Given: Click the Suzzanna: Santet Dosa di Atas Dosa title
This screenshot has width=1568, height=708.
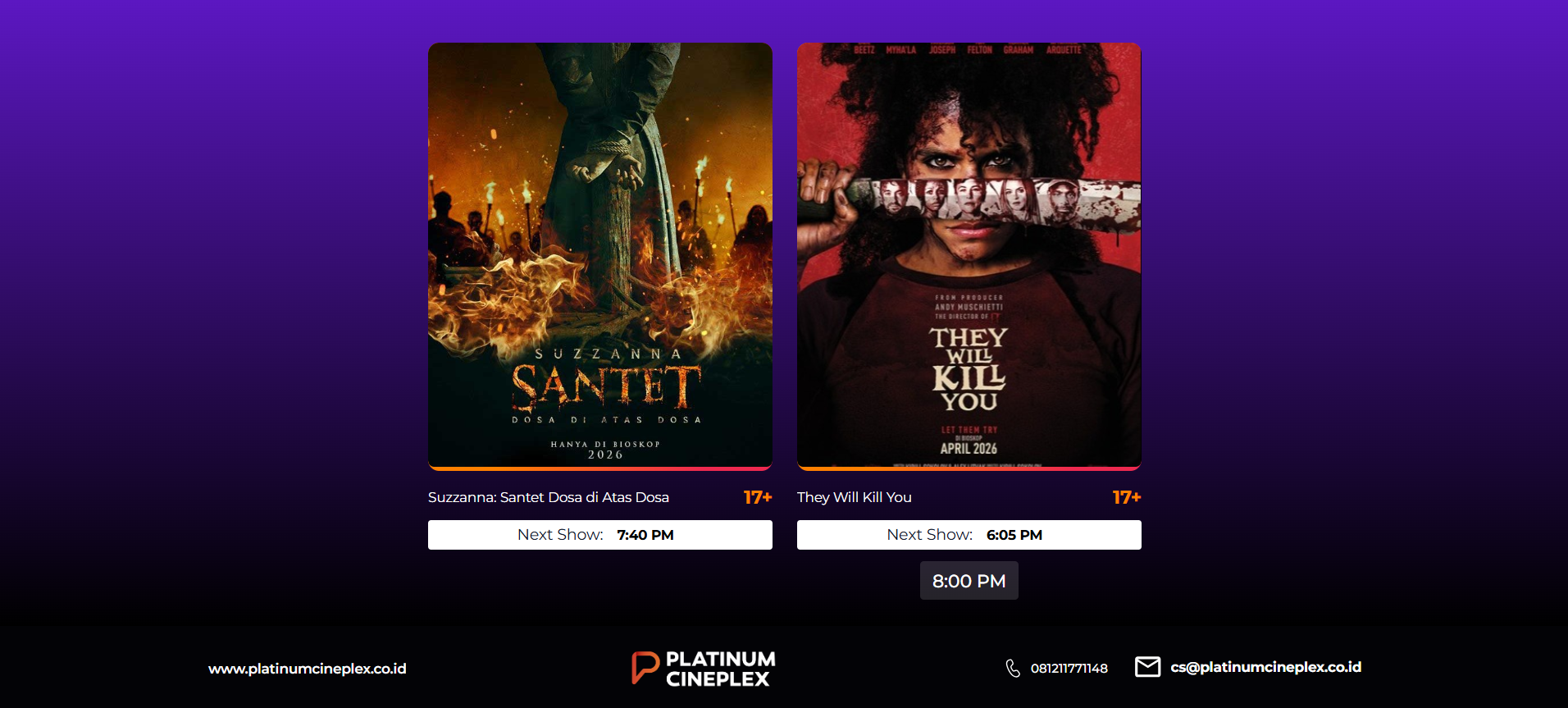Looking at the screenshot, I should (x=549, y=497).
